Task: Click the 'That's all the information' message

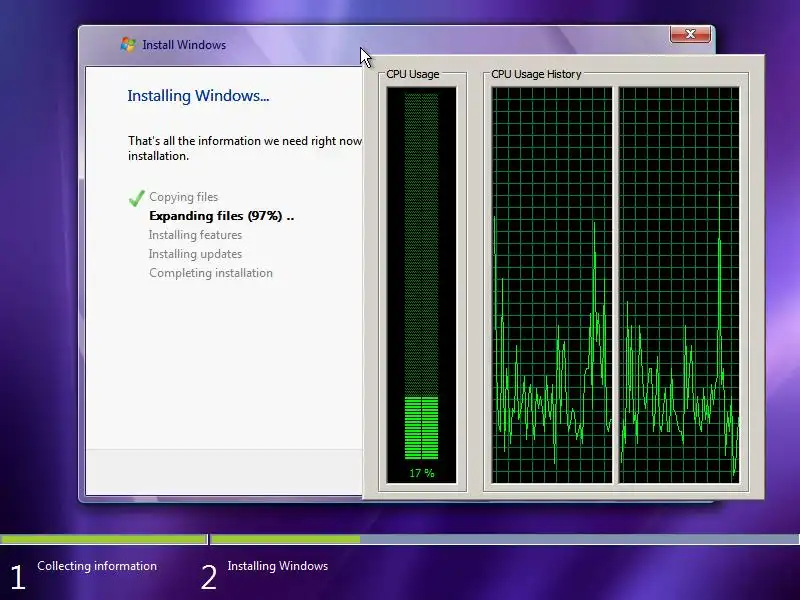Action: [x=245, y=148]
